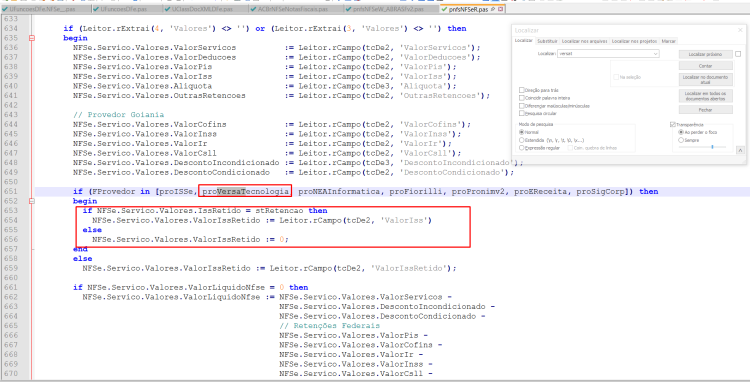Select Estendida search mode radio button
This screenshot has width=750, height=382.
click(522, 140)
